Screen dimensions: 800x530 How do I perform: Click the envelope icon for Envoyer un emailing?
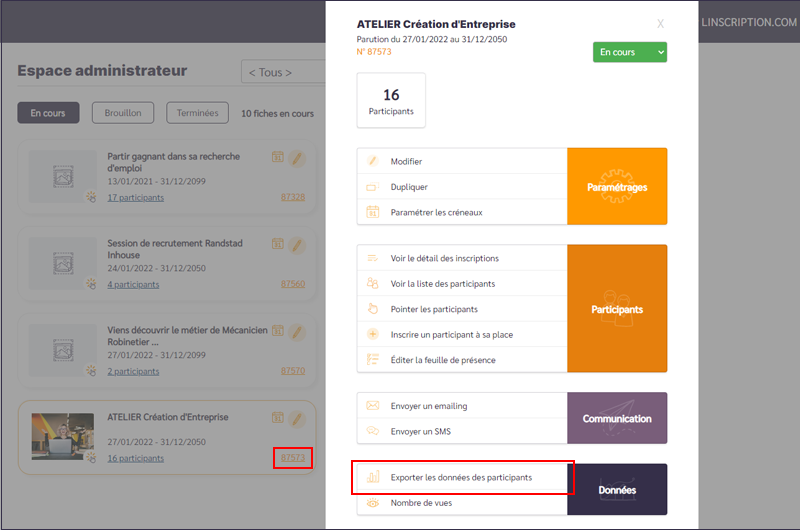pyautogui.click(x=372, y=406)
